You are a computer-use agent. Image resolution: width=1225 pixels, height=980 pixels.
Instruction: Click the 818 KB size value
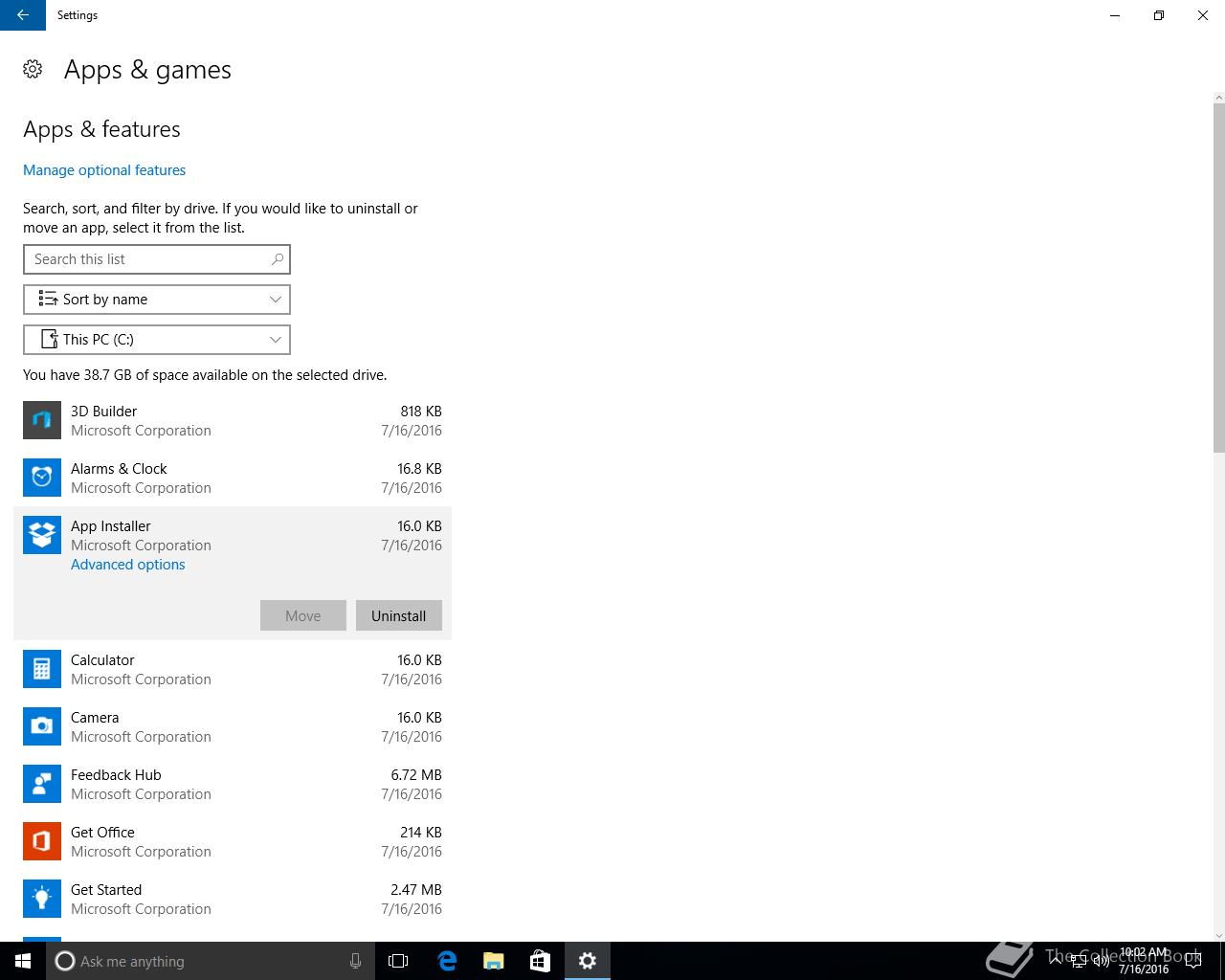tap(421, 412)
